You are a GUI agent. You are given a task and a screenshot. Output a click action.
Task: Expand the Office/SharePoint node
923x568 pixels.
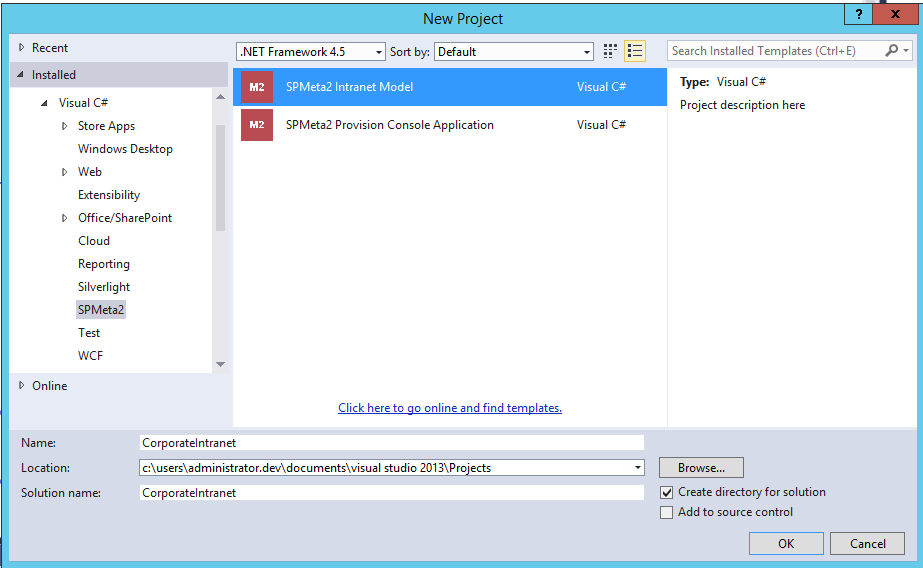click(64, 218)
